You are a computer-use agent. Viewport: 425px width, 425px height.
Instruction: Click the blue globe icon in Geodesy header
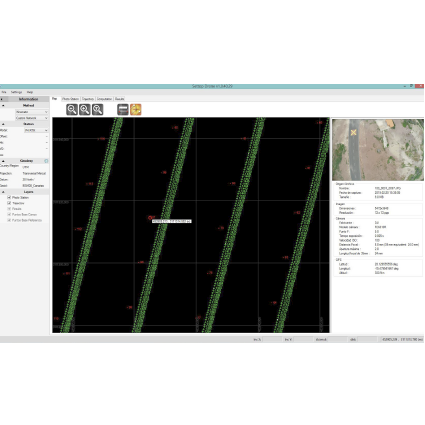coord(46,161)
